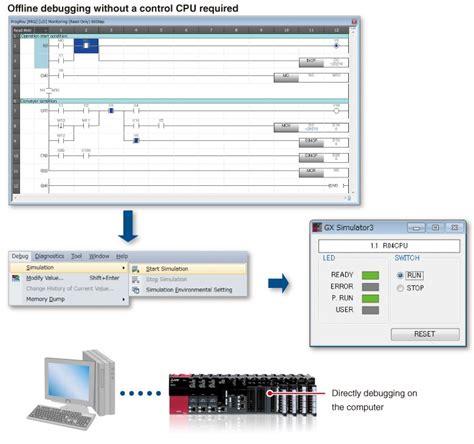Open the Debug menu
The width and height of the screenshot is (474, 444).
[x=20, y=256]
